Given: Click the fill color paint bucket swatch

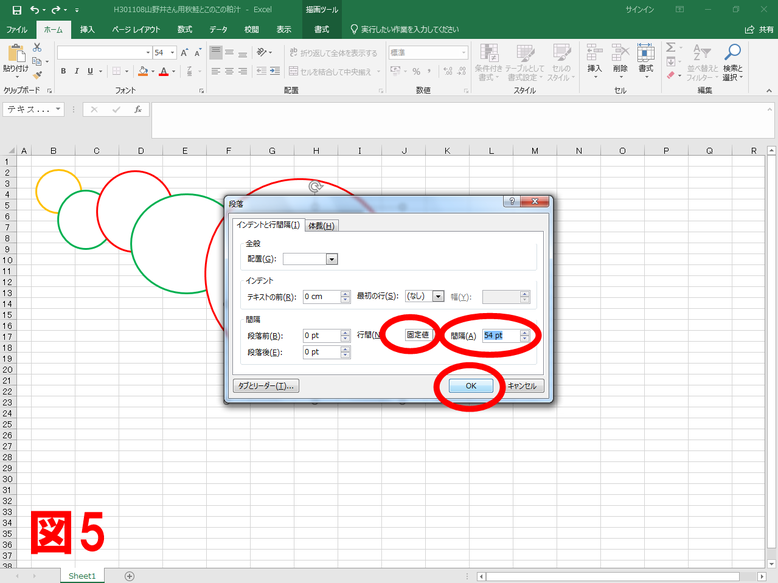Looking at the screenshot, I should click(143, 71).
